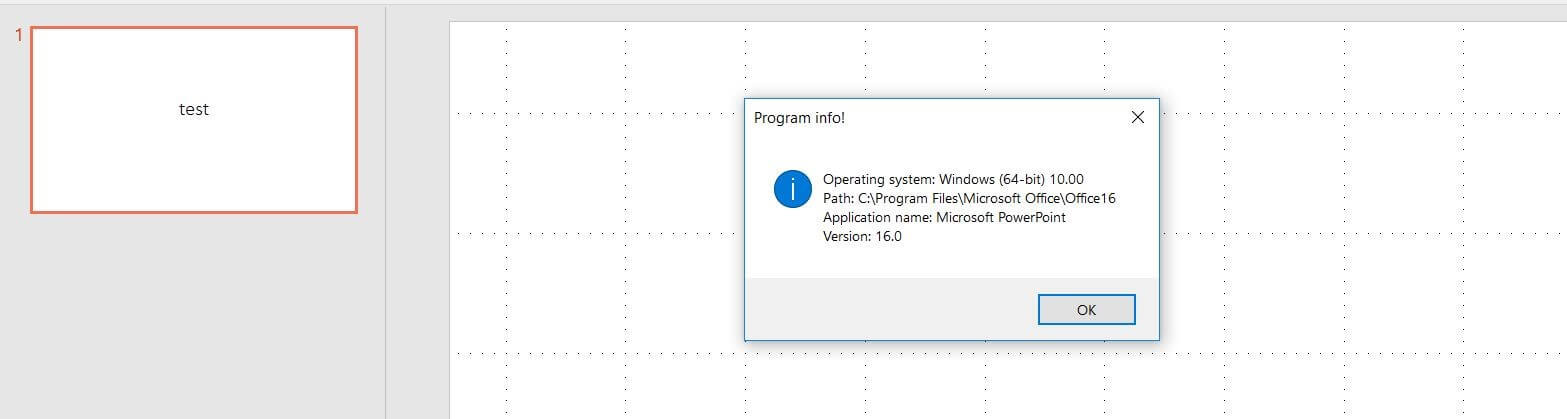Click the Version: 16.0 text line
Screen dimensions: 1567x419
(861, 237)
